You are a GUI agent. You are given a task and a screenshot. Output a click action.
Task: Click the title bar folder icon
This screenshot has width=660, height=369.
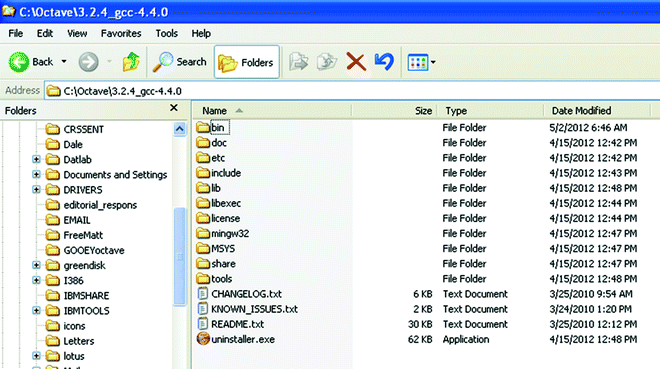point(8,11)
